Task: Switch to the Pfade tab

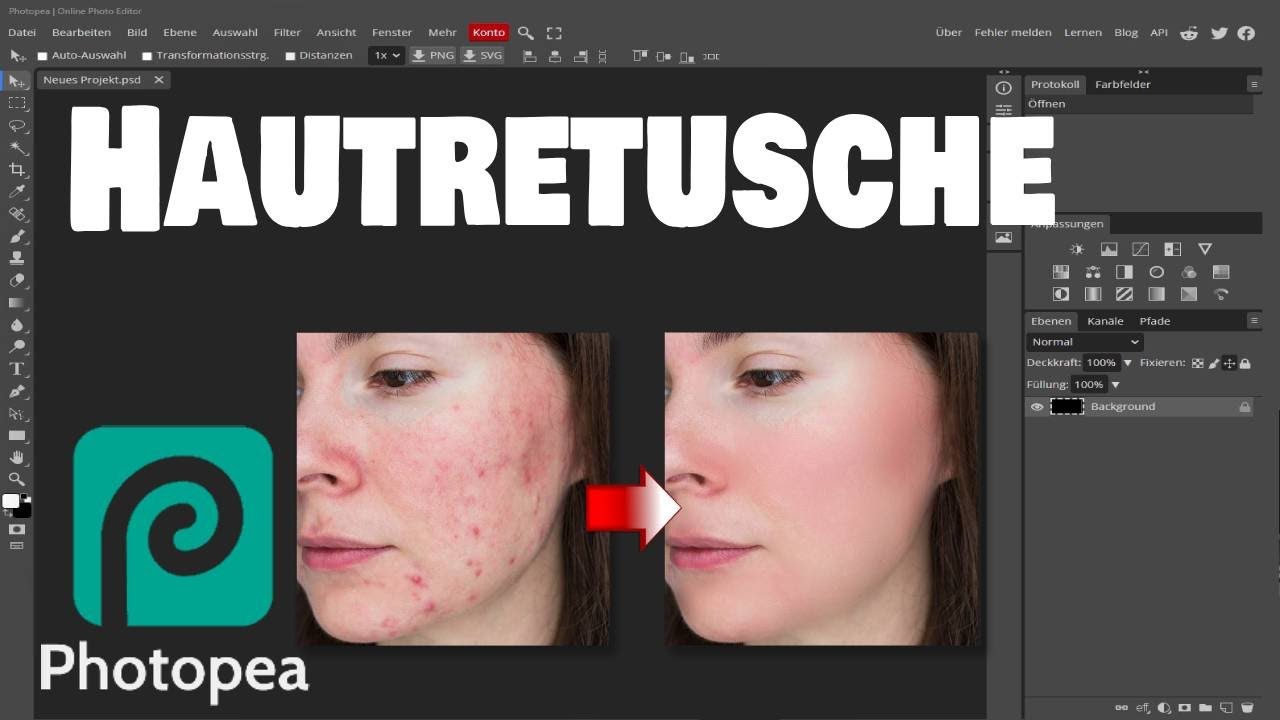Action: click(x=1155, y=321)
